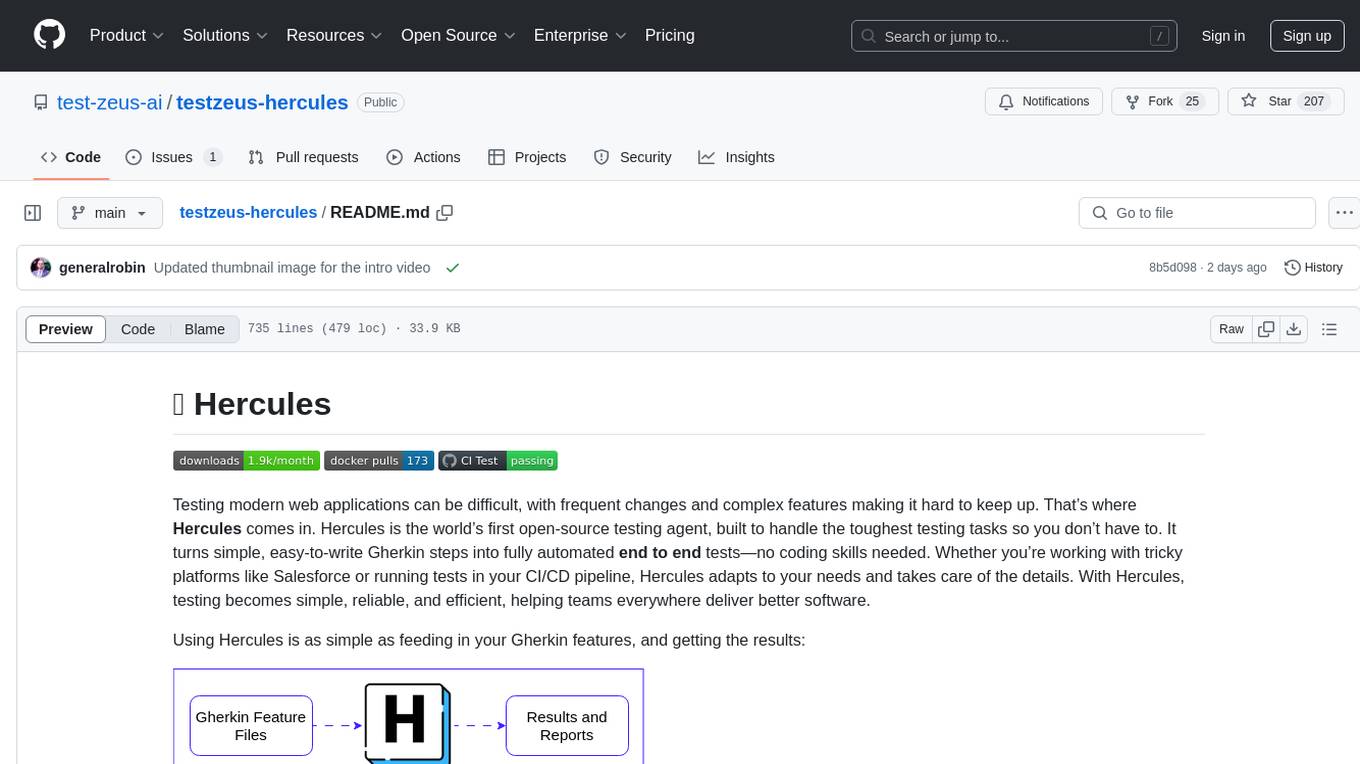Click the Results and Reports diagram box
Viewport: 1360px width, 764px height.
point(567,726)
